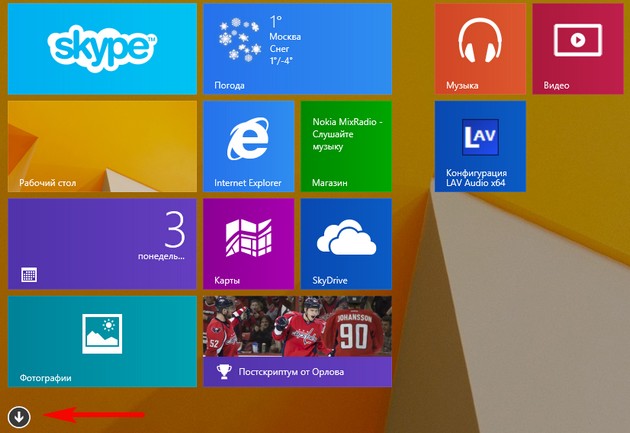Open the Карты maps tile

coord(249,244)
